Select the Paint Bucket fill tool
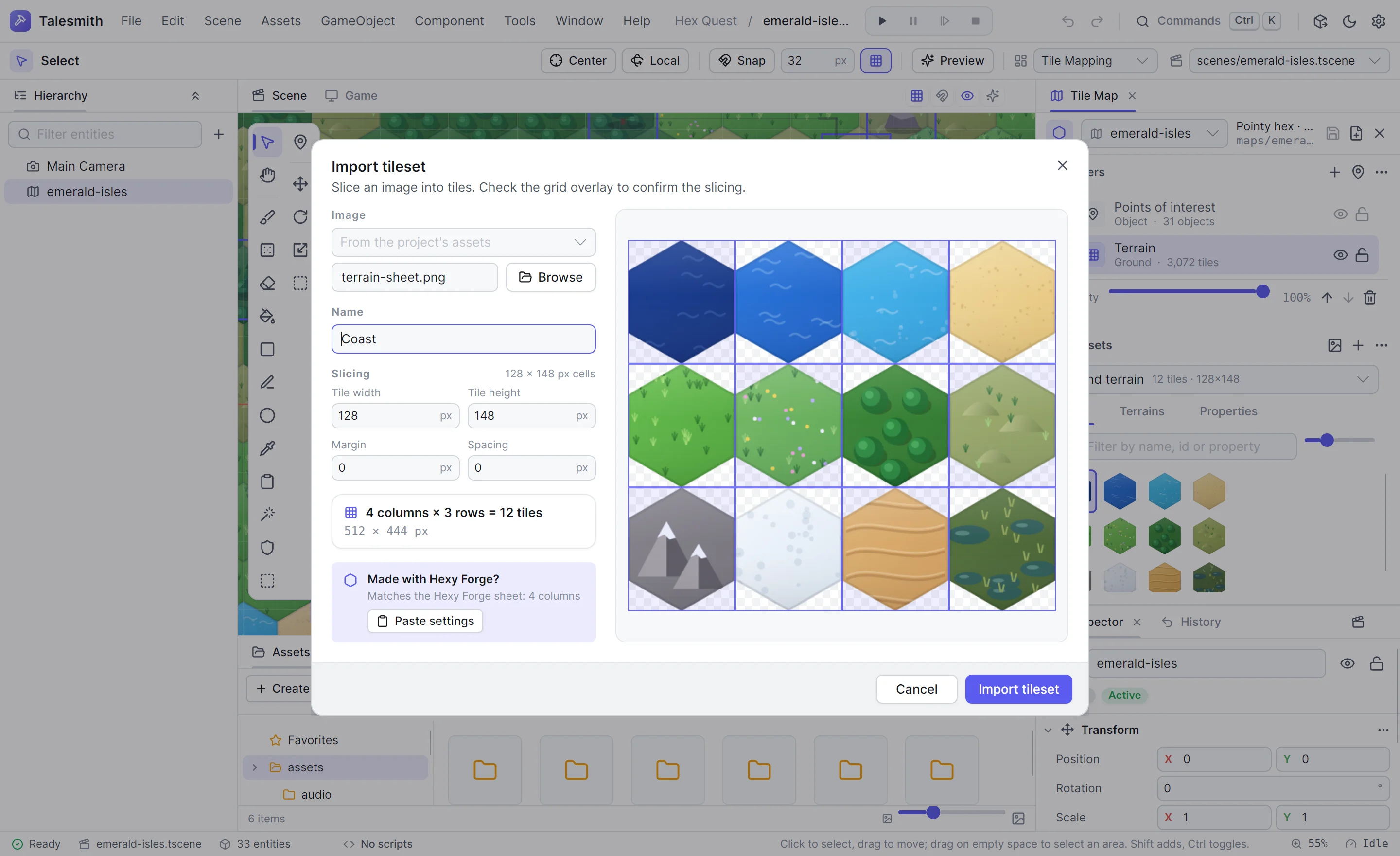Viewport: 1400px width, 856px height. 267,316
